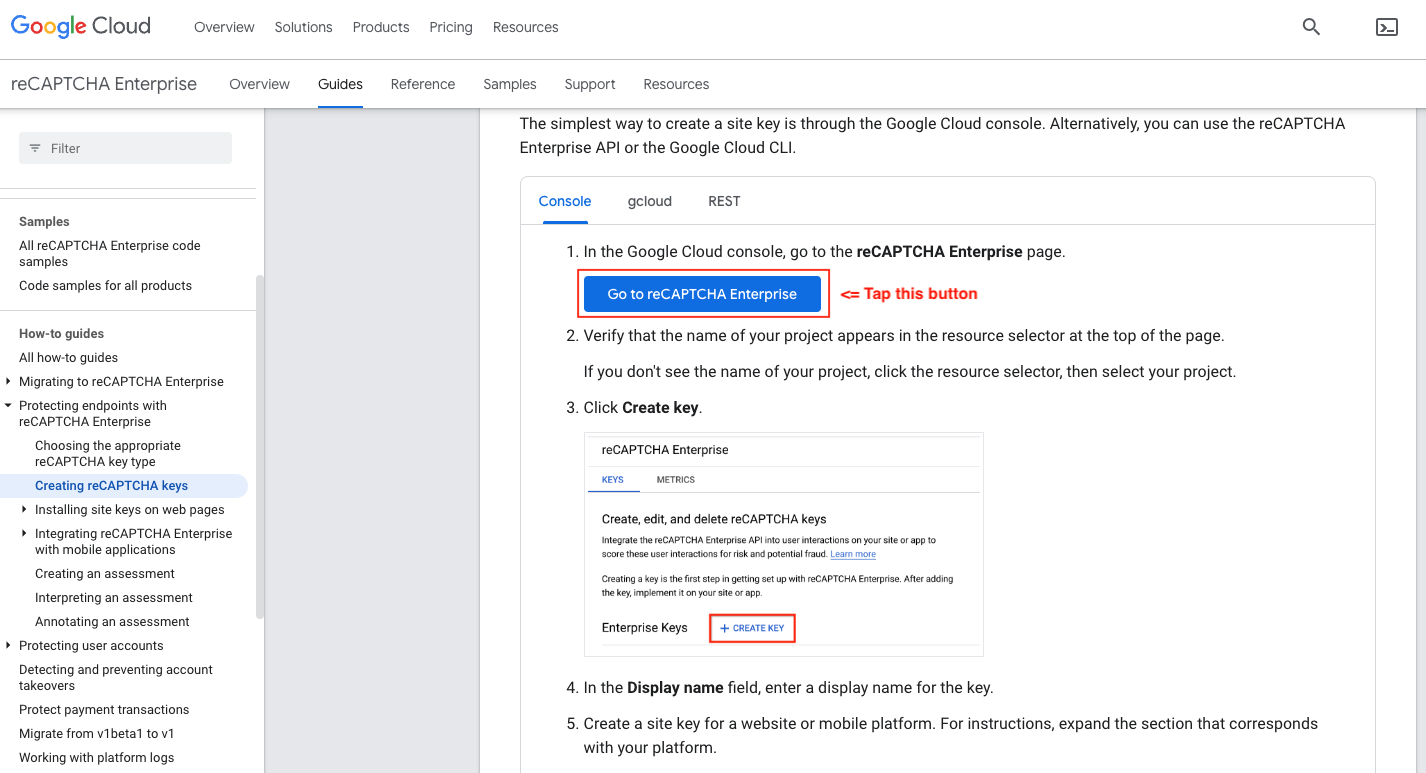
Task: Open All how-to guides link
Action: (x=68, y=358)
